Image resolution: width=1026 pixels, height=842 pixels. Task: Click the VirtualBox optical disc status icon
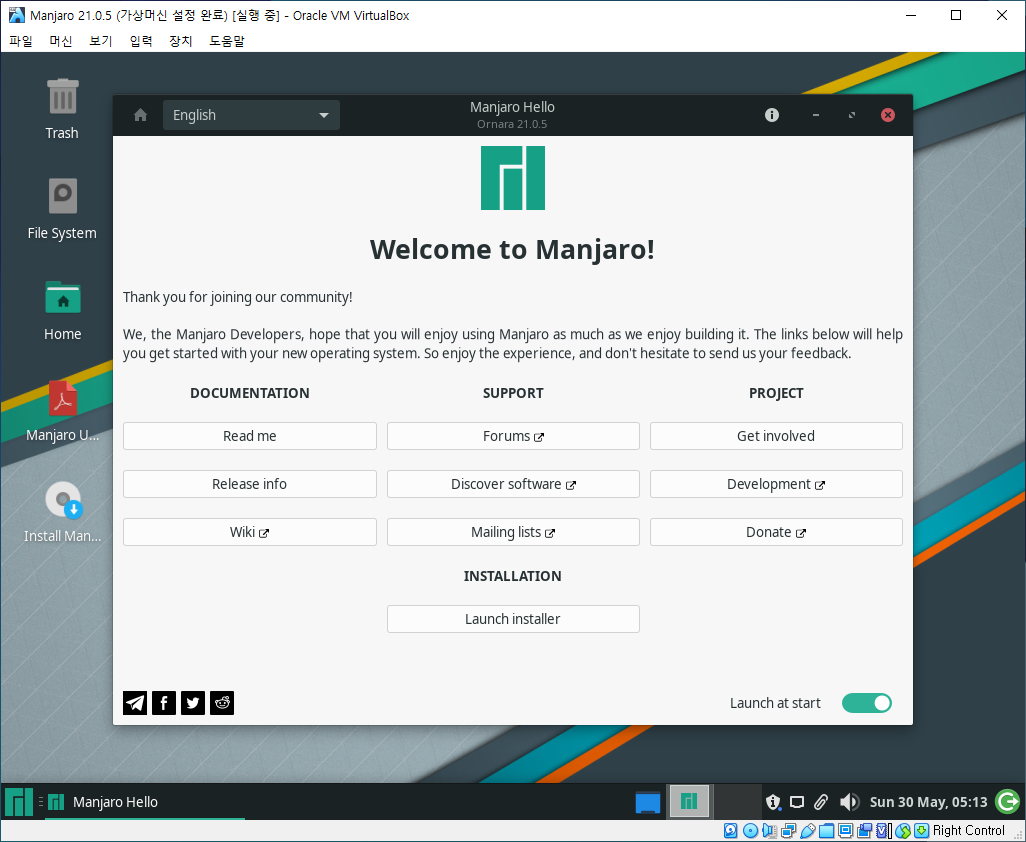coord(751,831)
